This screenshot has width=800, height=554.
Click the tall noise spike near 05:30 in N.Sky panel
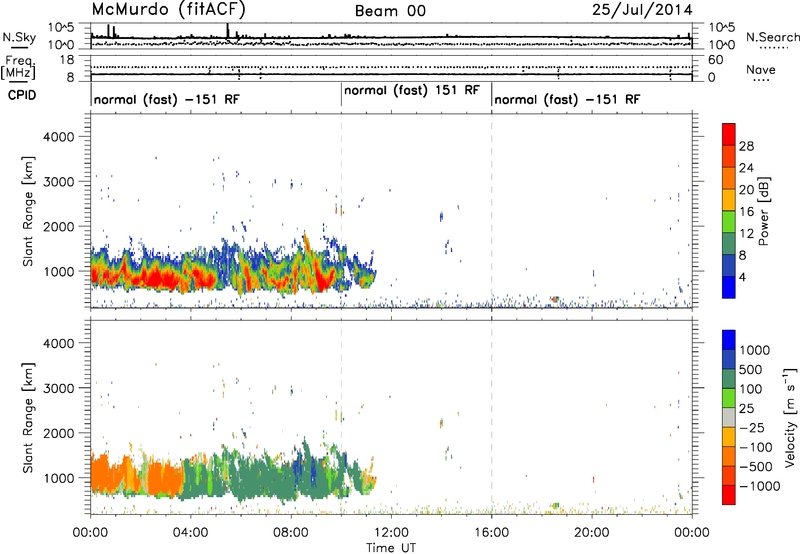point(228,30)
